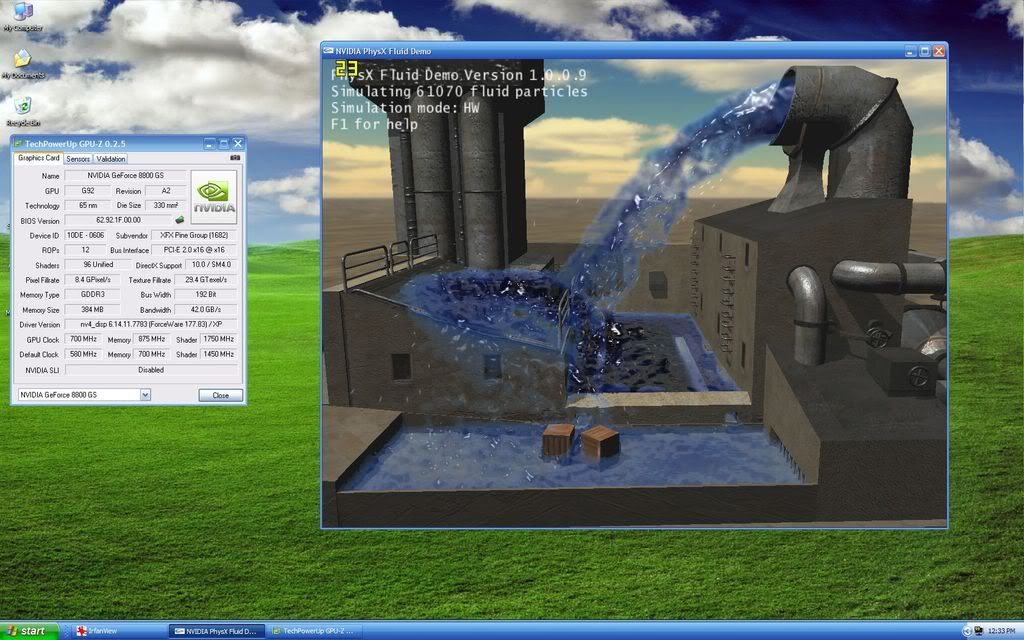1024x640 pixels.
Task: Click the Memory Size value 384 MB
Action: (x=92, y=310)
